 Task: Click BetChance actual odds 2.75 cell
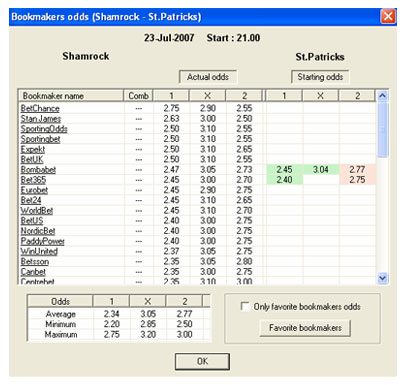pos(171,108)
